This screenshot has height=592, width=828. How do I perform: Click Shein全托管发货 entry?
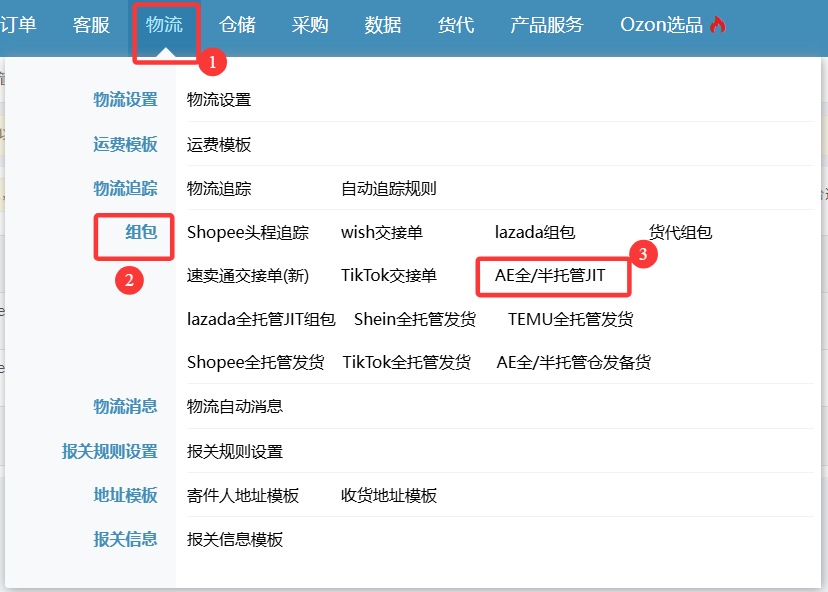click(415, 320)
